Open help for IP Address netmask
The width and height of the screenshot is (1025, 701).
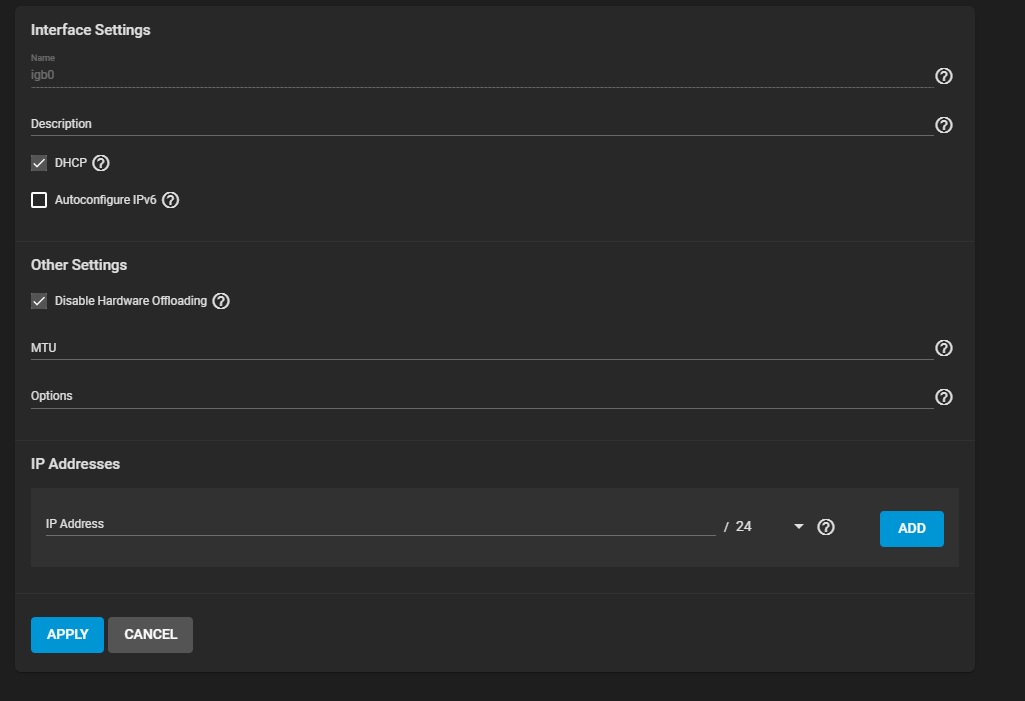(826, 527)
